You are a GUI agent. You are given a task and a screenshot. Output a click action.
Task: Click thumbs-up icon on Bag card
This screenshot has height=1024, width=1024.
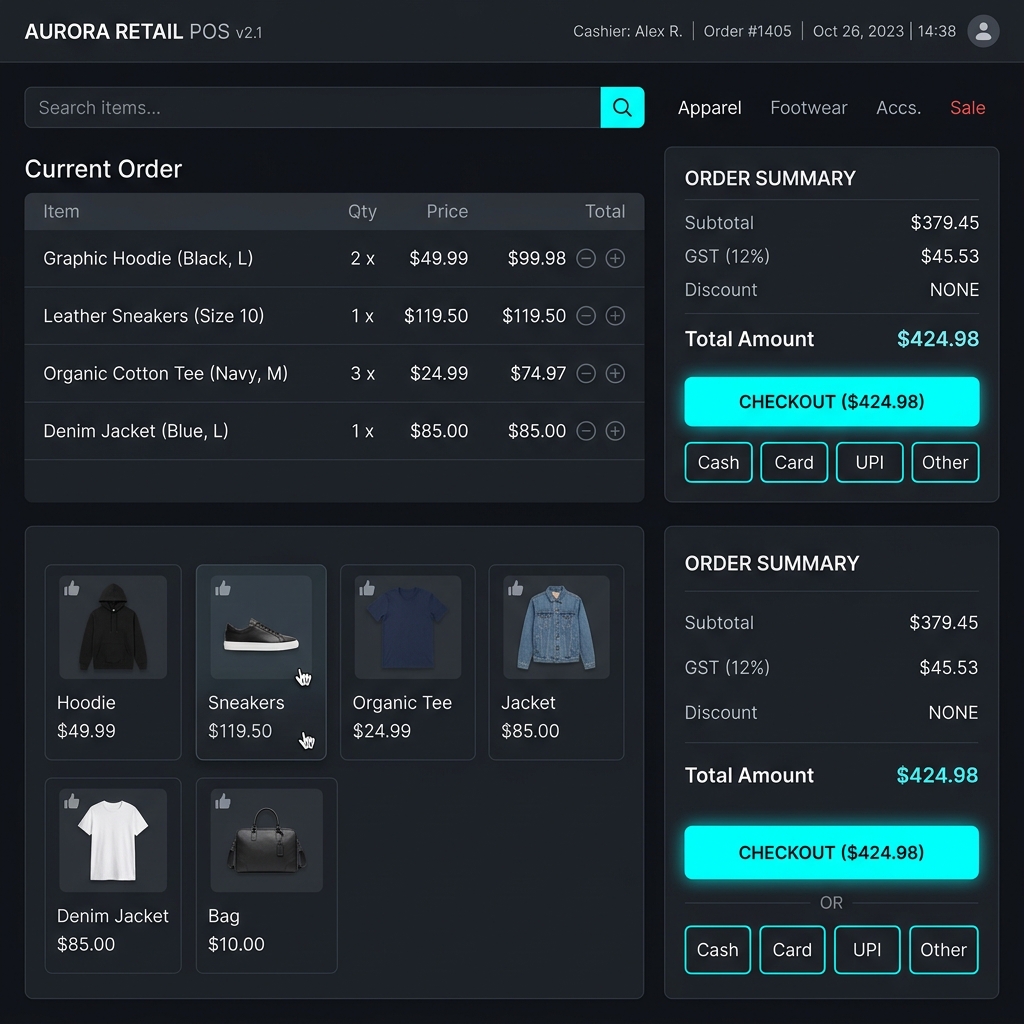pos(223,801)
